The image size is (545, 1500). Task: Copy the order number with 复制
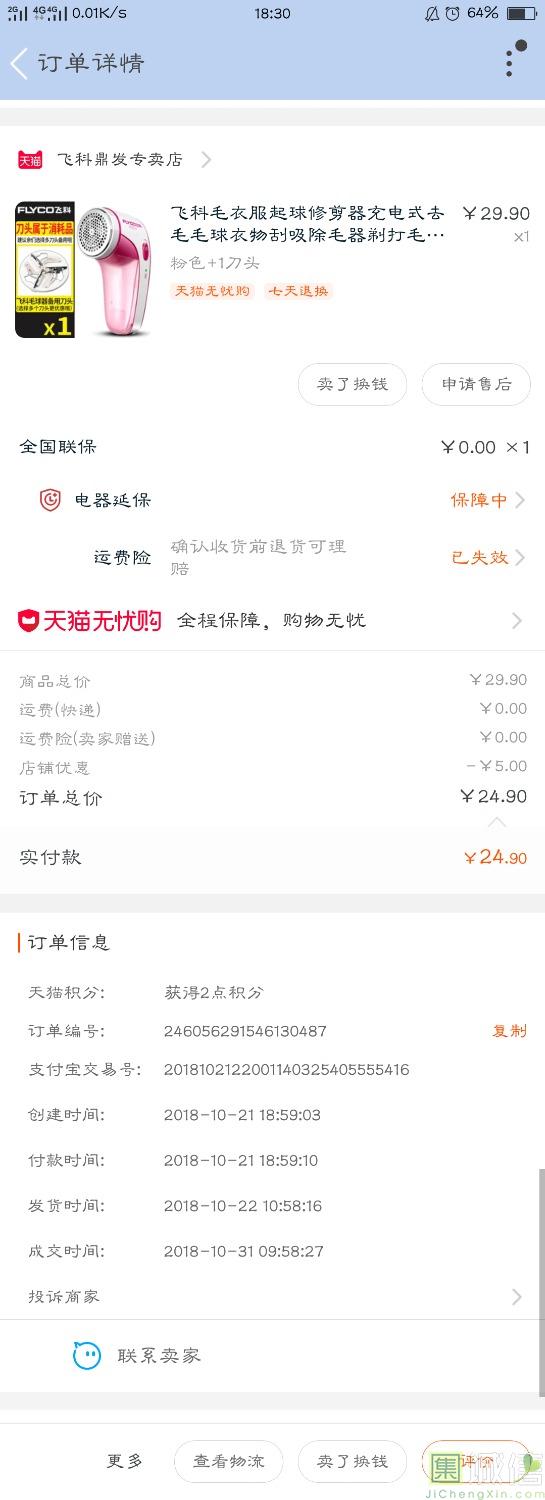coord(509,1031)
